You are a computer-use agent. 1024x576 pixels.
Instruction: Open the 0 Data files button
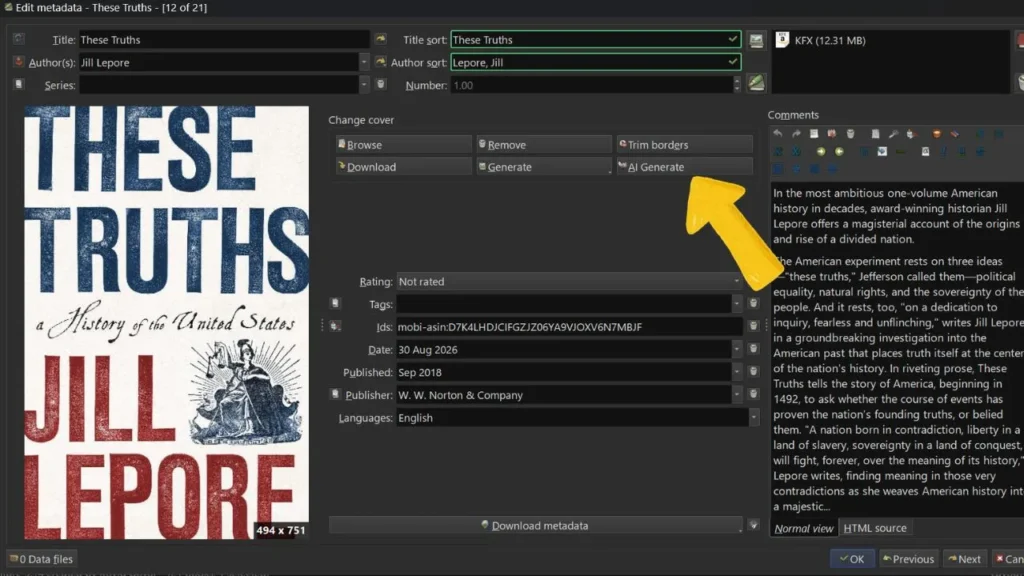(x=41, y=558)
